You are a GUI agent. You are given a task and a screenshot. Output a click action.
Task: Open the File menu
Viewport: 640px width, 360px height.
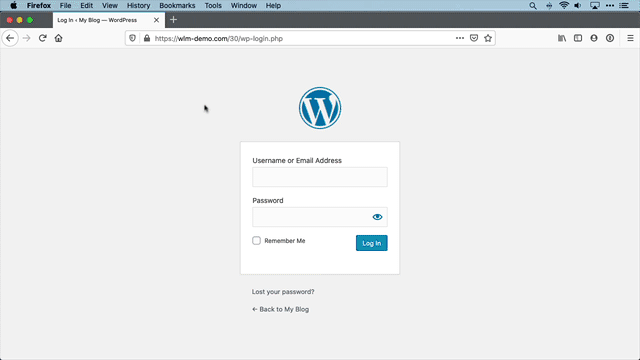[x=65, y=6]
